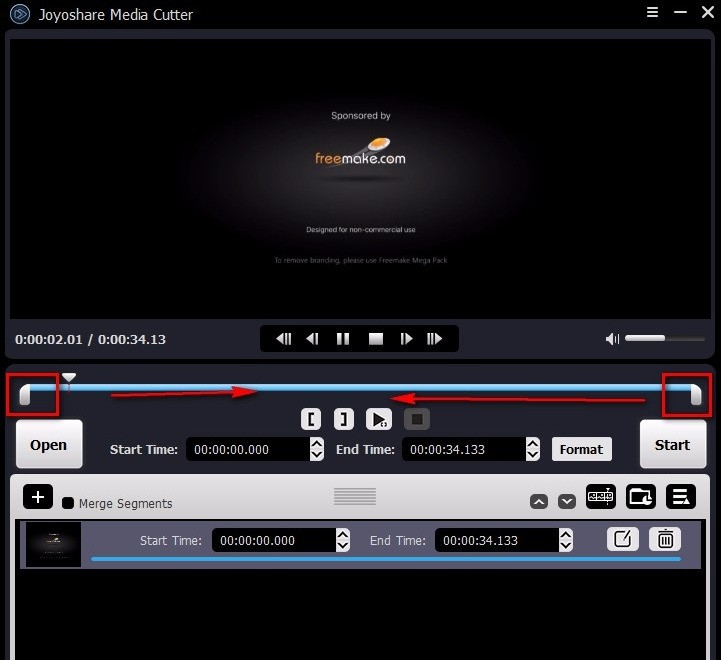Select the right trim handle on timeline
The image size is (721, 660).
[696, 395]
